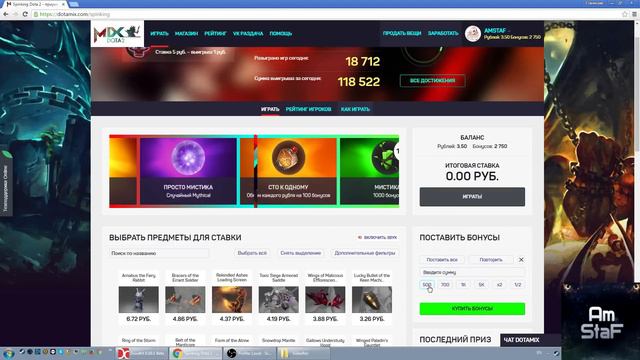This screenshot has width=640, height=360.
Task: Switch to the Chrome taskbar item
Action: click(196, 353)
